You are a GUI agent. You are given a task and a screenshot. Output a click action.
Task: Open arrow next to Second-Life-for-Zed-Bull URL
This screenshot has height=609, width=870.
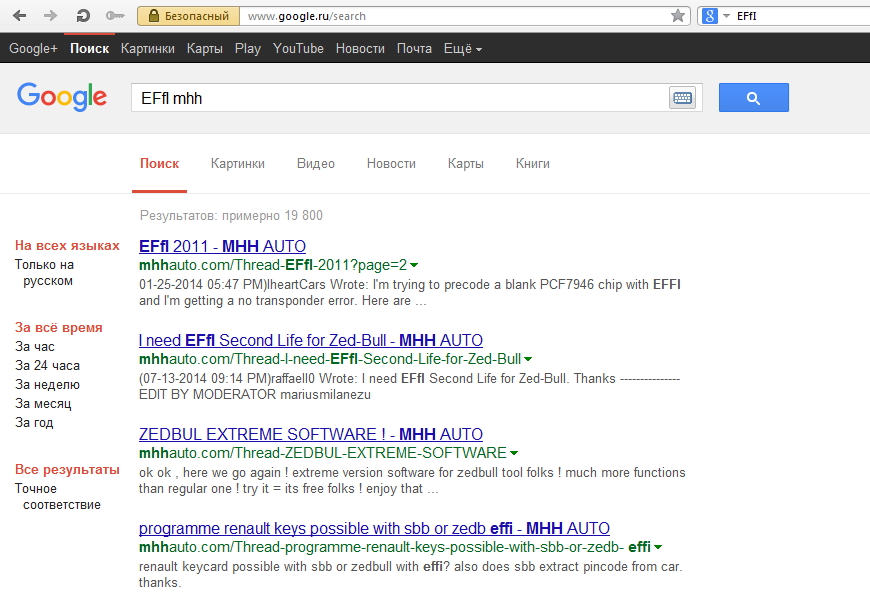point(528,359)
